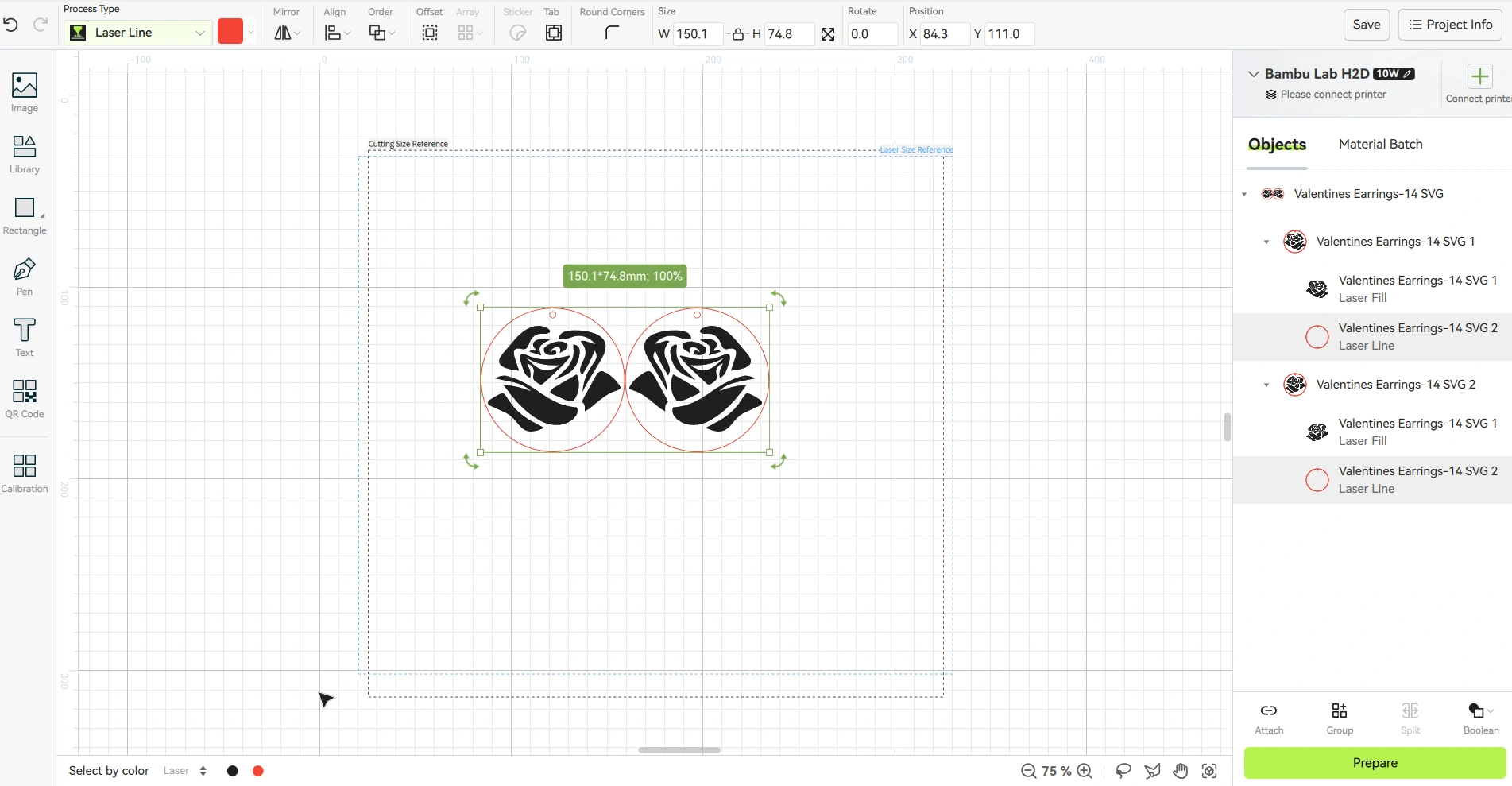
Task: Click the horizontal canvas scrollbar
Action: pyautogui.click(x=679, y=750)
